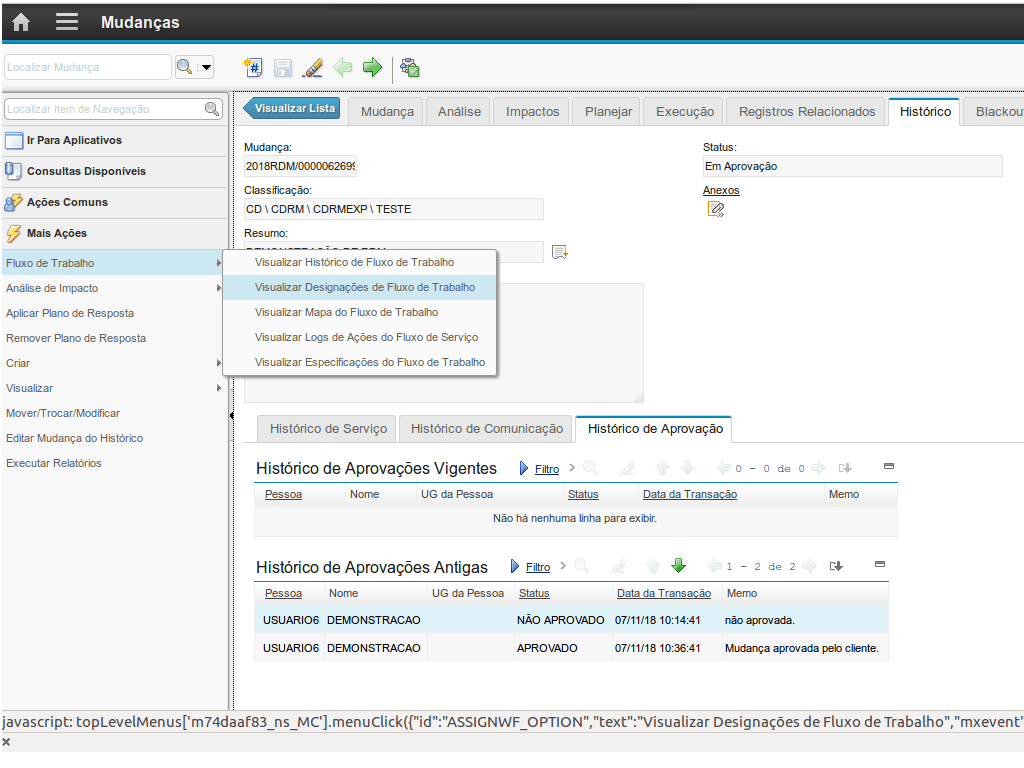Open Ir Para Aplicativos in the sidebar
1024x768 pixels.
(x=115, y=140)
